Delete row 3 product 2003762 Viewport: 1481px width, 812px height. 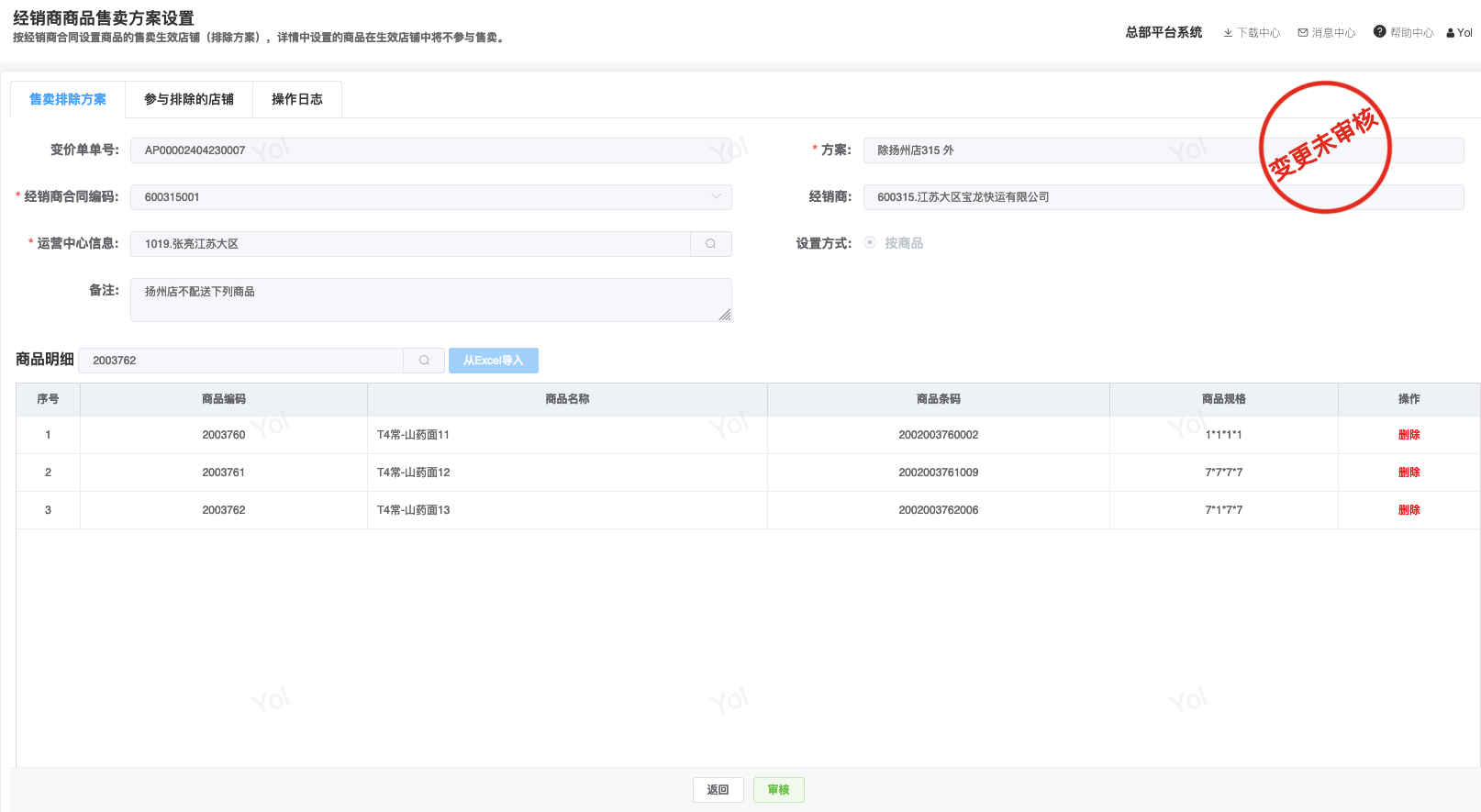[x=1409, y=510]
